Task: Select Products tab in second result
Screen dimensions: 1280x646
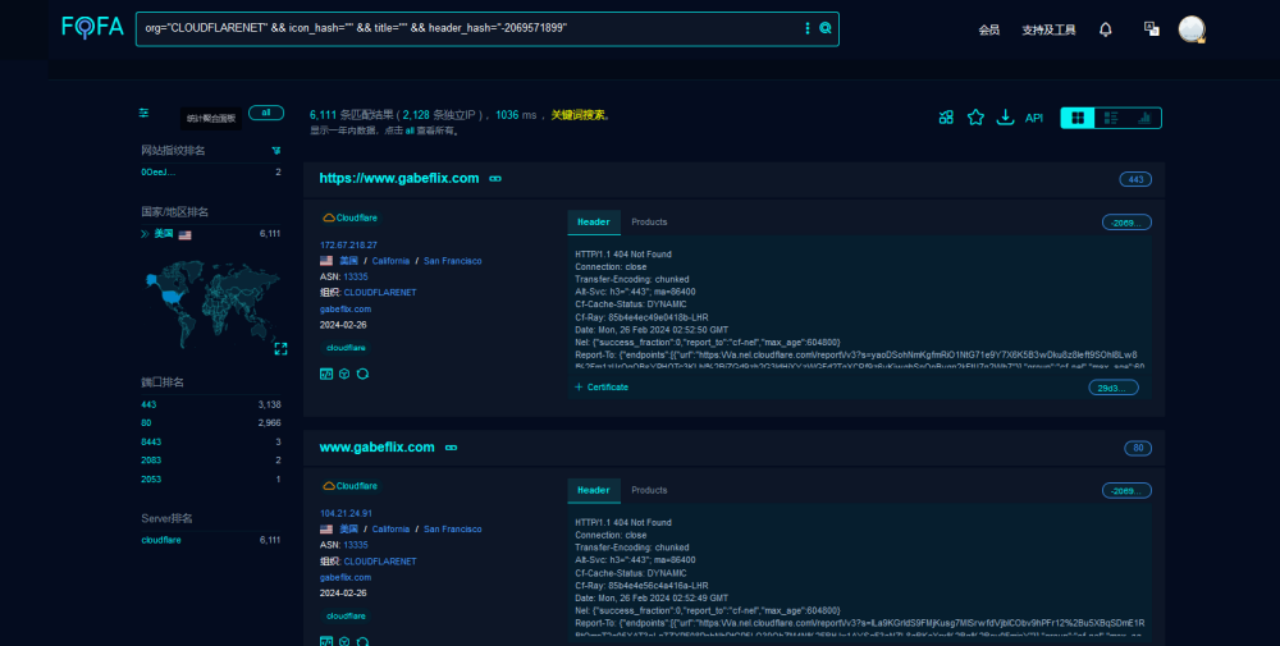Action: 649,490
